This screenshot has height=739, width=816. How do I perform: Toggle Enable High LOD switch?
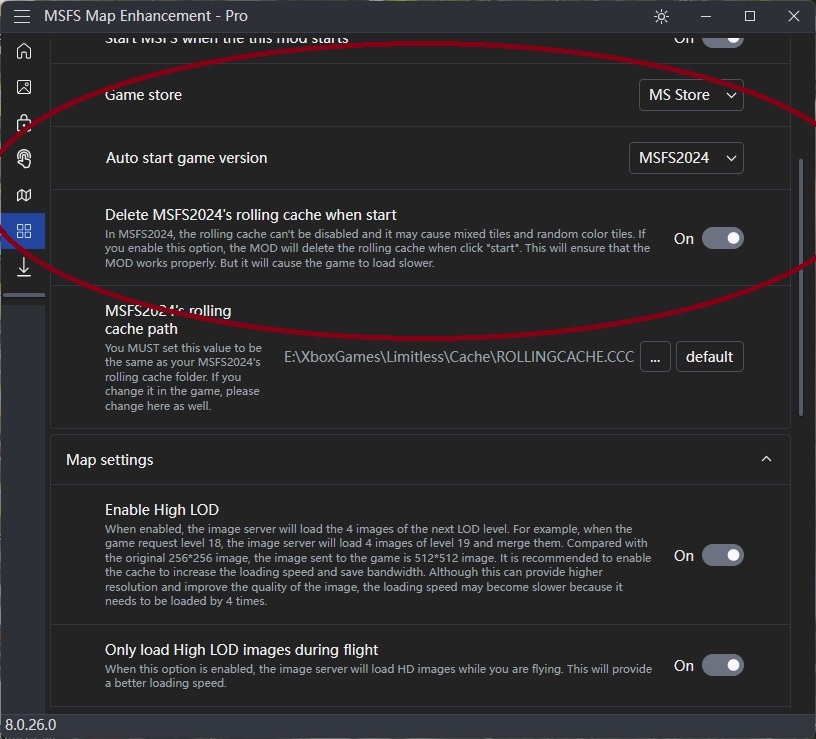[x=722, y=555]
